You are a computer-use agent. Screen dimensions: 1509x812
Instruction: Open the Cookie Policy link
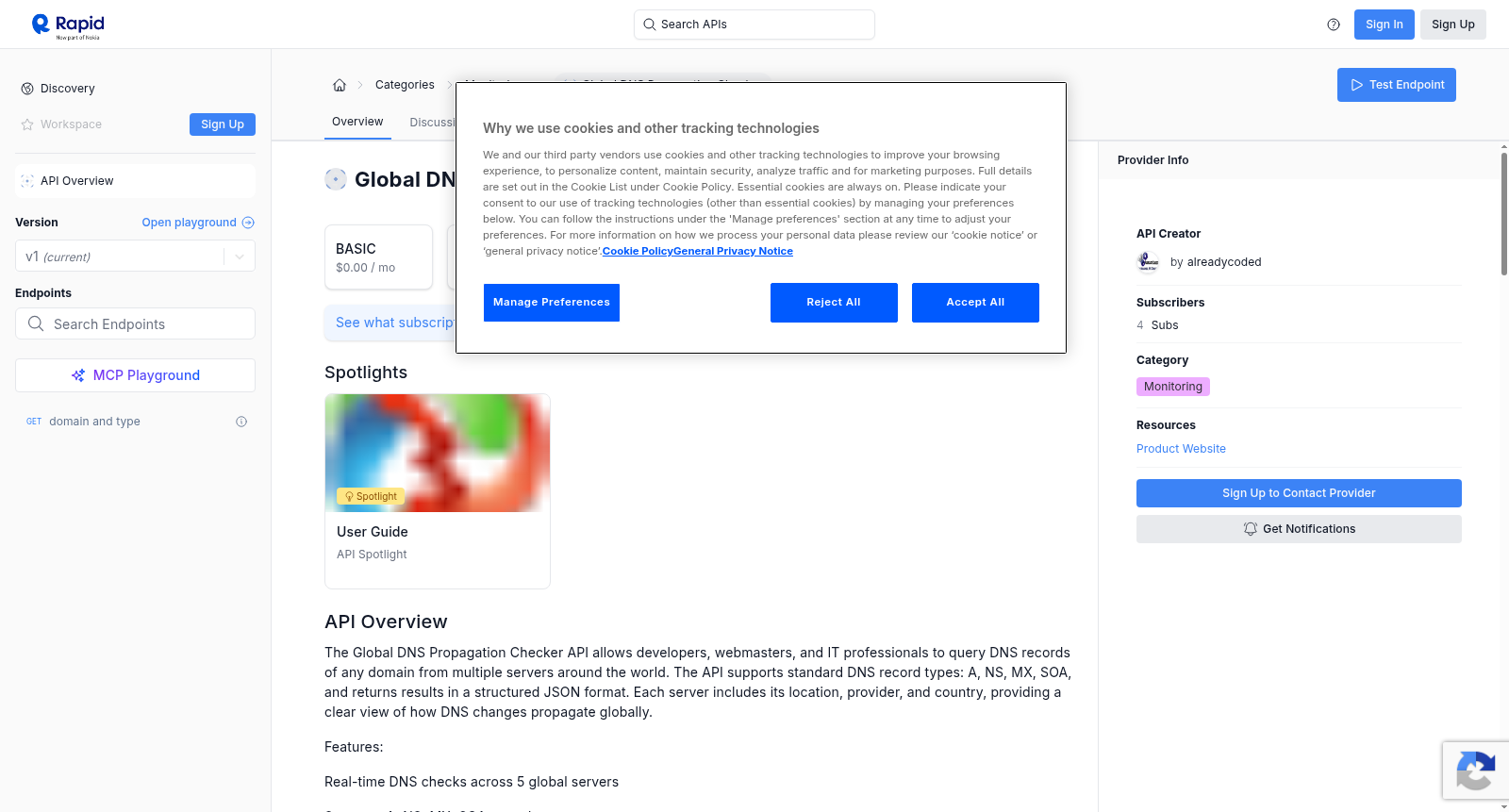click(638, 251)
